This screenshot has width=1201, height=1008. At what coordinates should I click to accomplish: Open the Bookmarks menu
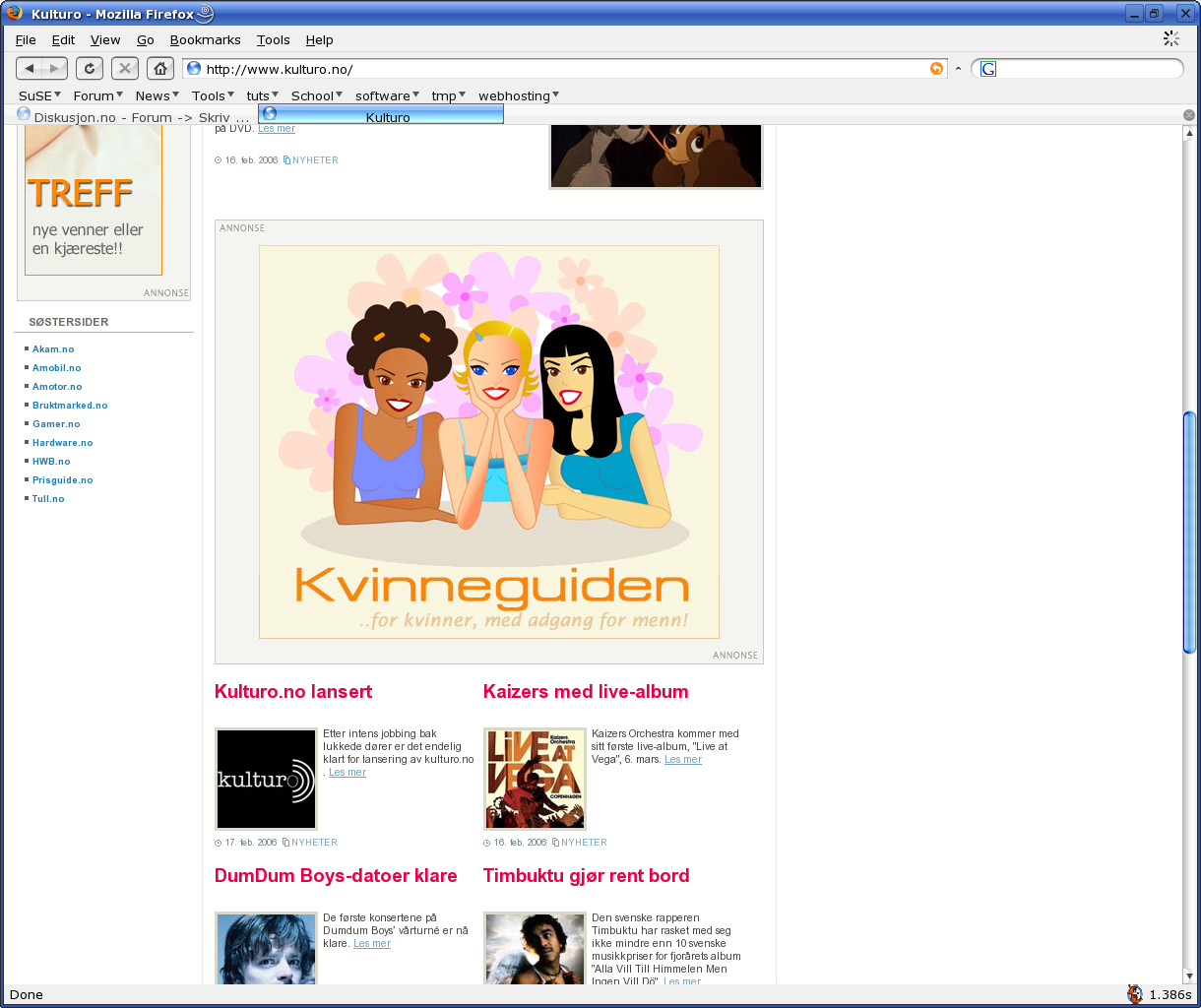(205, 40)
